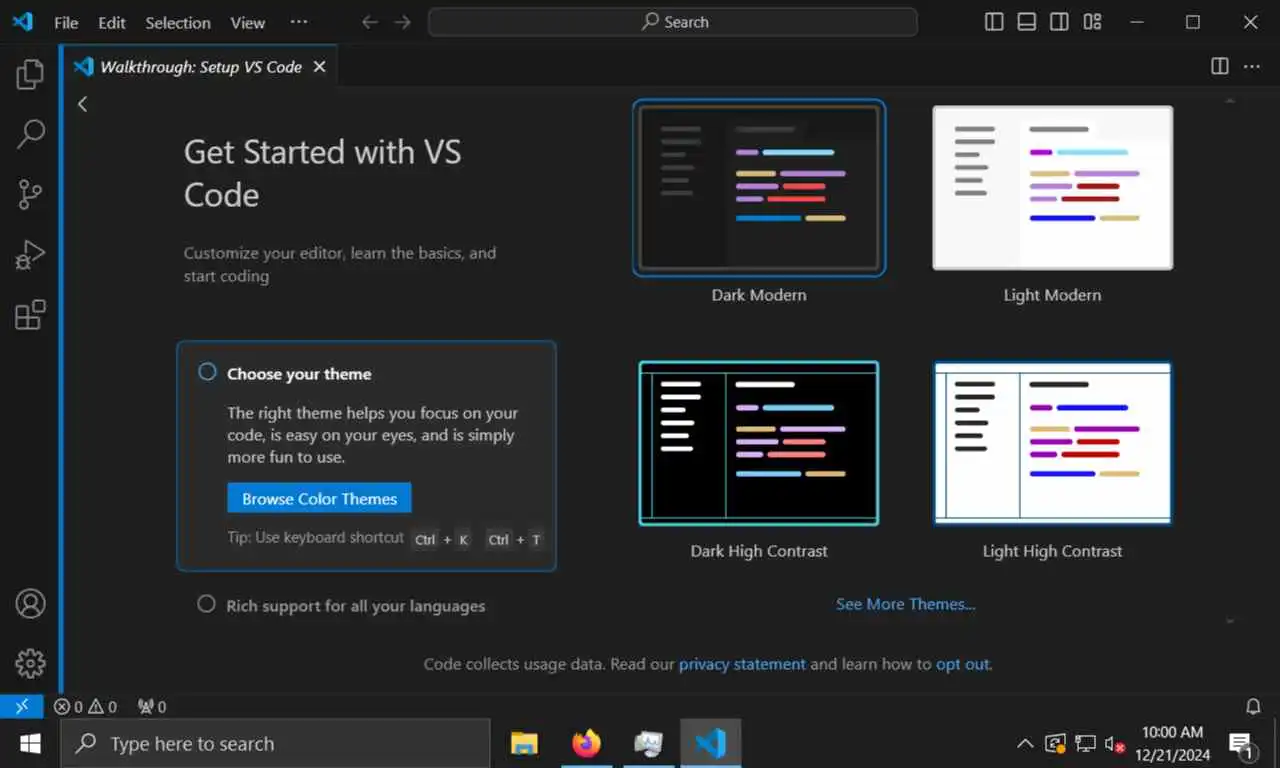
Task: Open the Accounts menu icon
Action: point(30,604)
